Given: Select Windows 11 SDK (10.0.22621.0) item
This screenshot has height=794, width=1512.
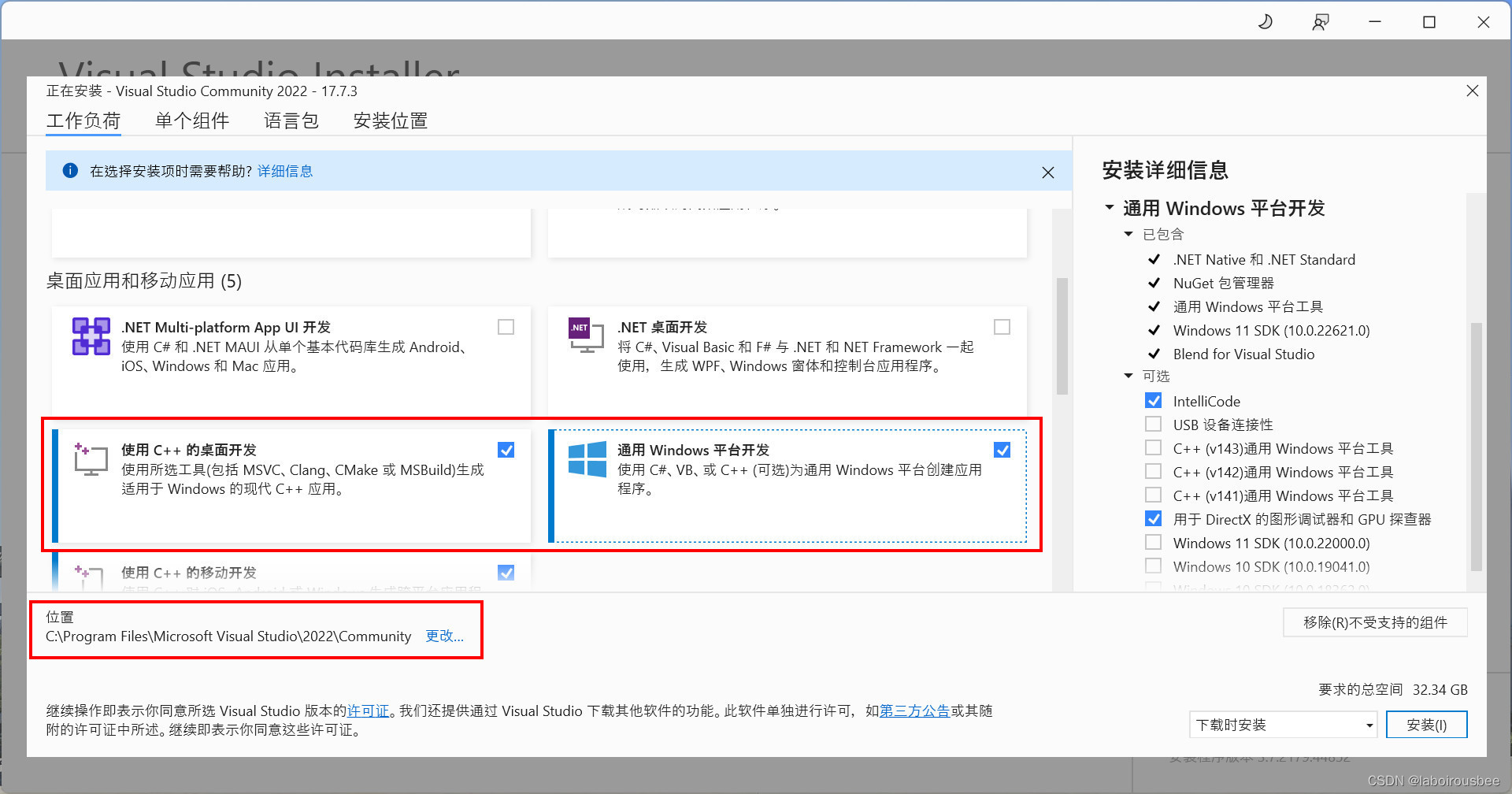Looking at the screenshot, I should tap(1271, 330).
